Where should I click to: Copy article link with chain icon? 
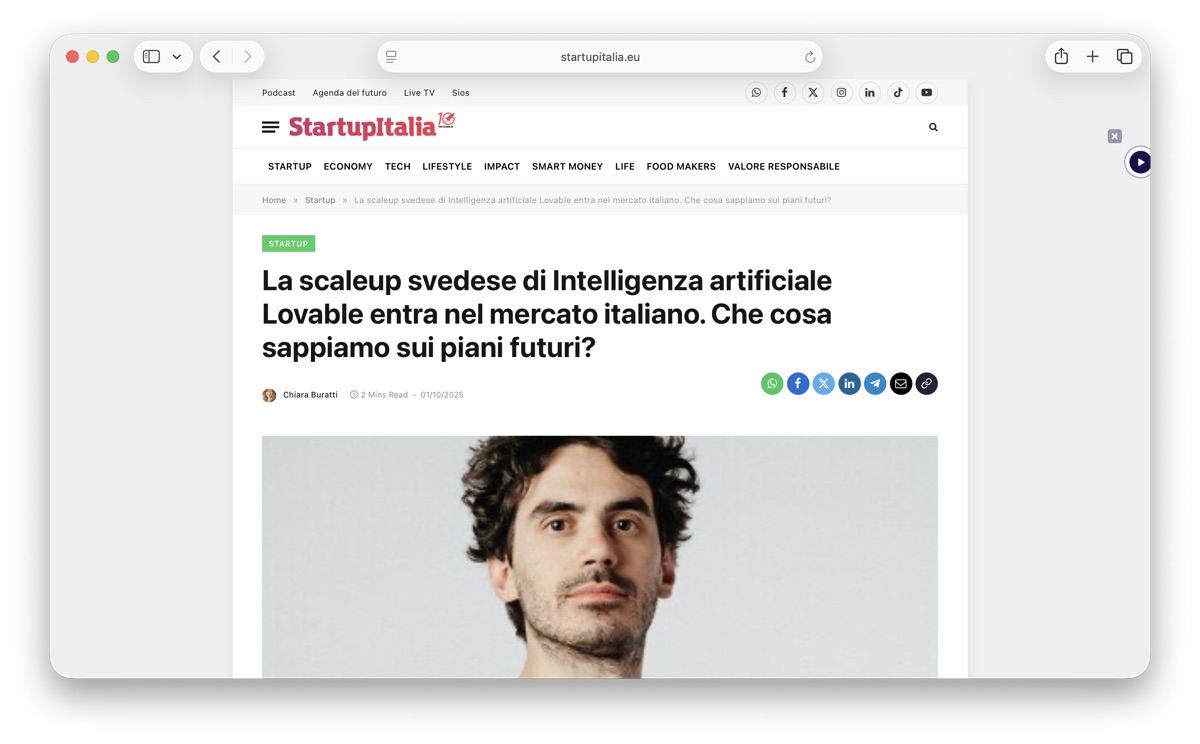point(927,384)
